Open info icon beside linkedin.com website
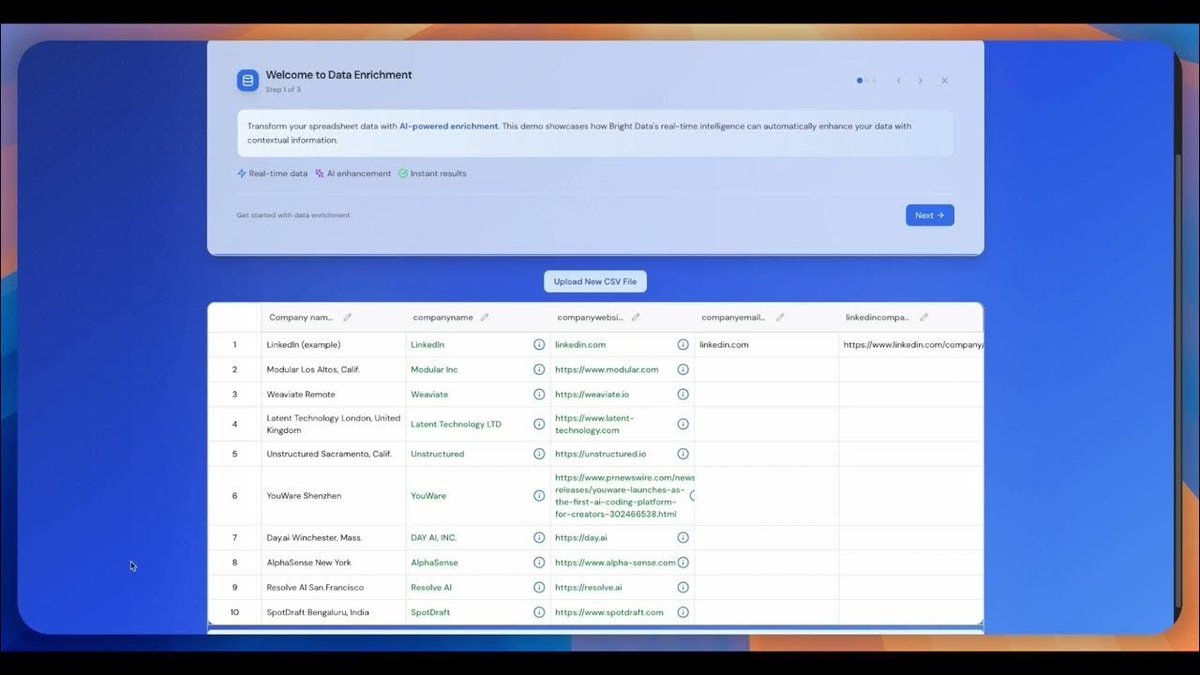1200x675 pixels. coord(683,344)
